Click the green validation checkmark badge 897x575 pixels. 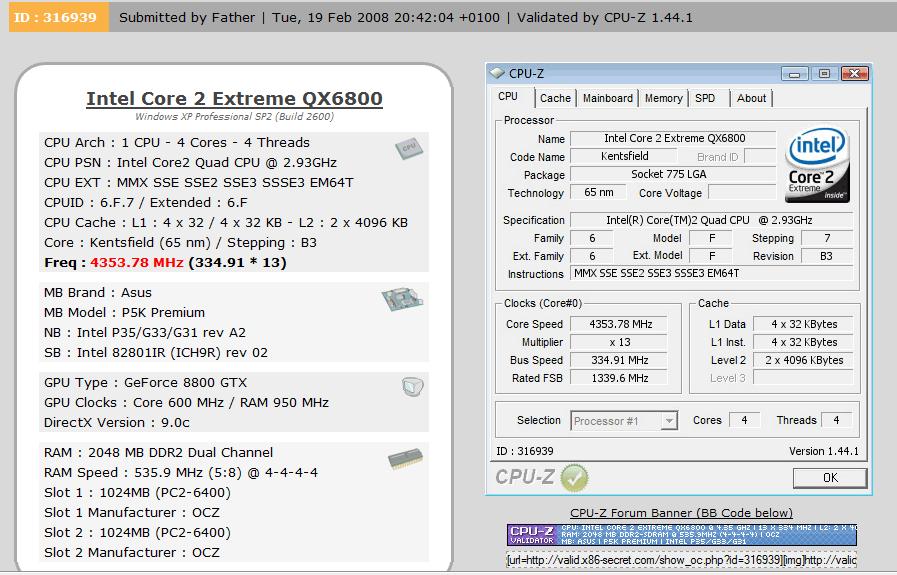click(x=574, y=478)
